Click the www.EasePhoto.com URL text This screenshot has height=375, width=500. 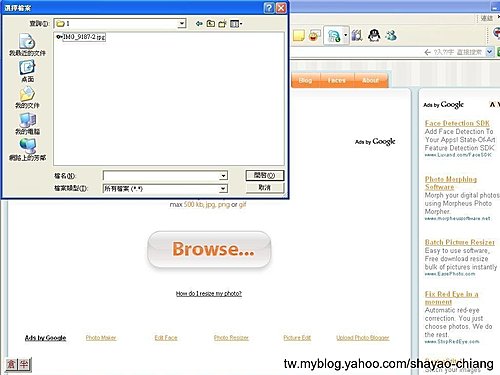tap(450, 274)
